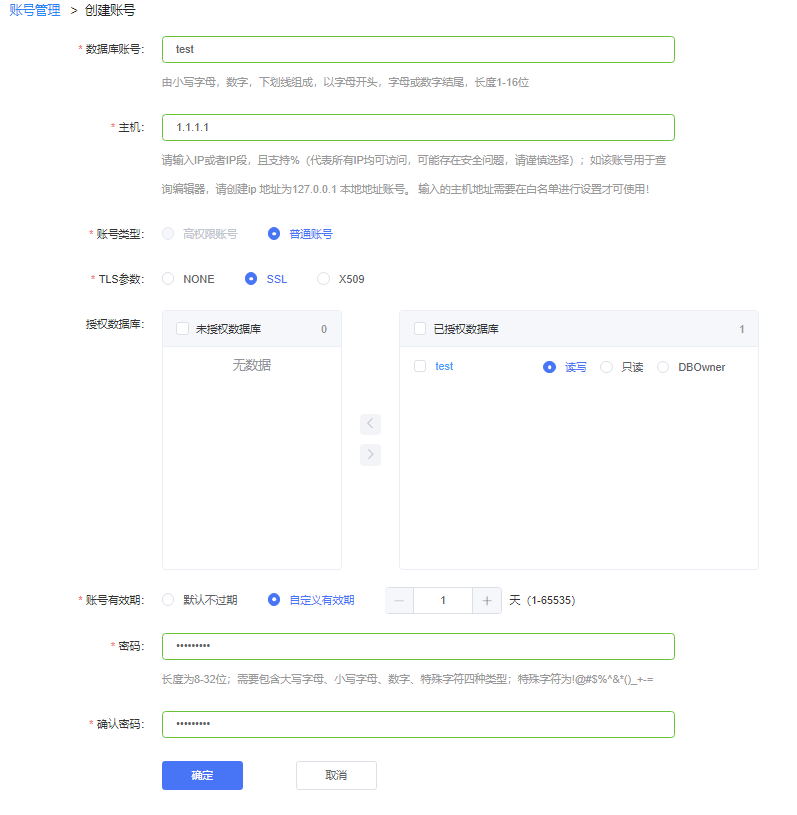Click the 确认密码 input field
The width and height of the screenshot is (797, 815).
418,724
